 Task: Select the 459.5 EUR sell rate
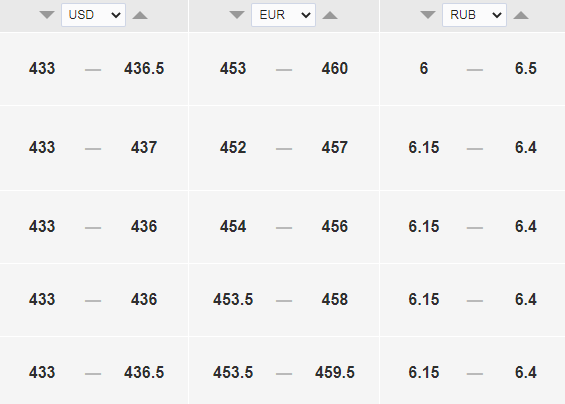[335, 372]
